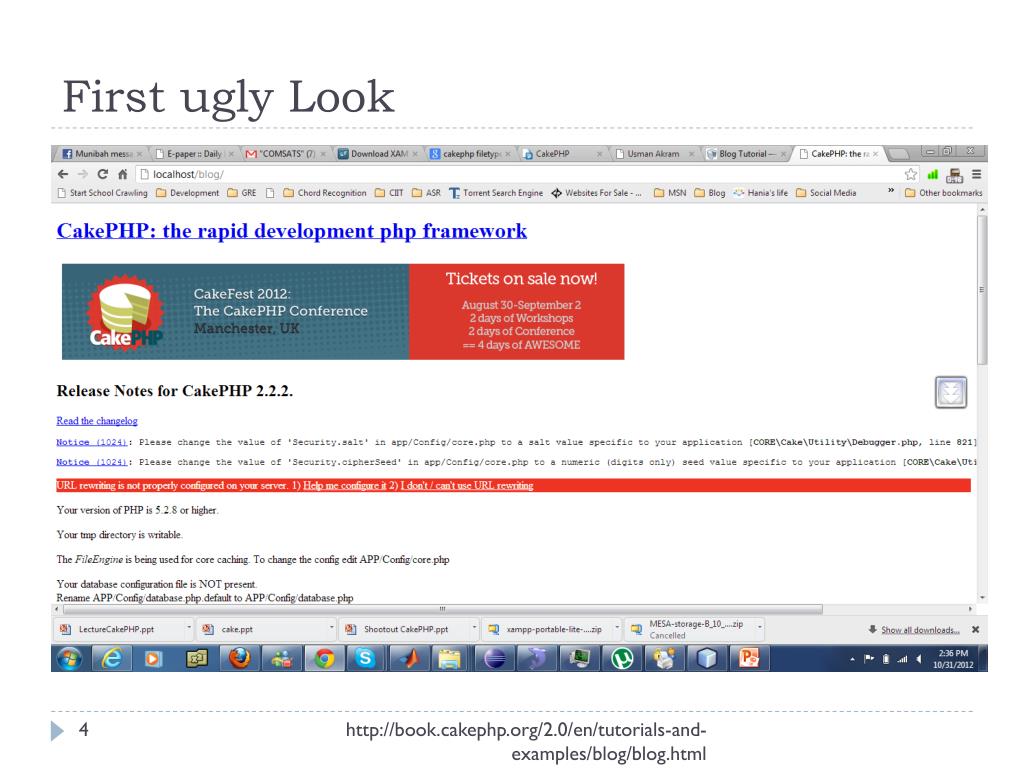Screen dimensions: 1024x768
Task: Click the extension icon beside the menu
Action: click(955, 175)
